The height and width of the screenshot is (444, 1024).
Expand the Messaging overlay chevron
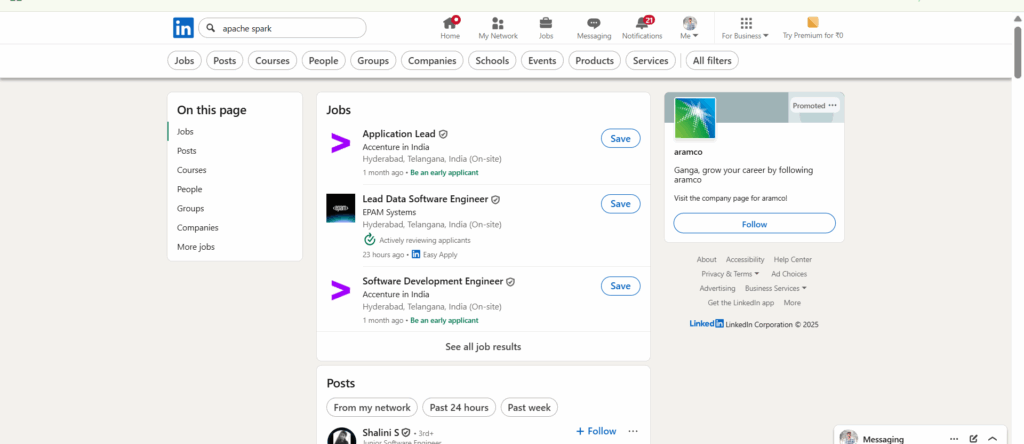coord(993,439)
